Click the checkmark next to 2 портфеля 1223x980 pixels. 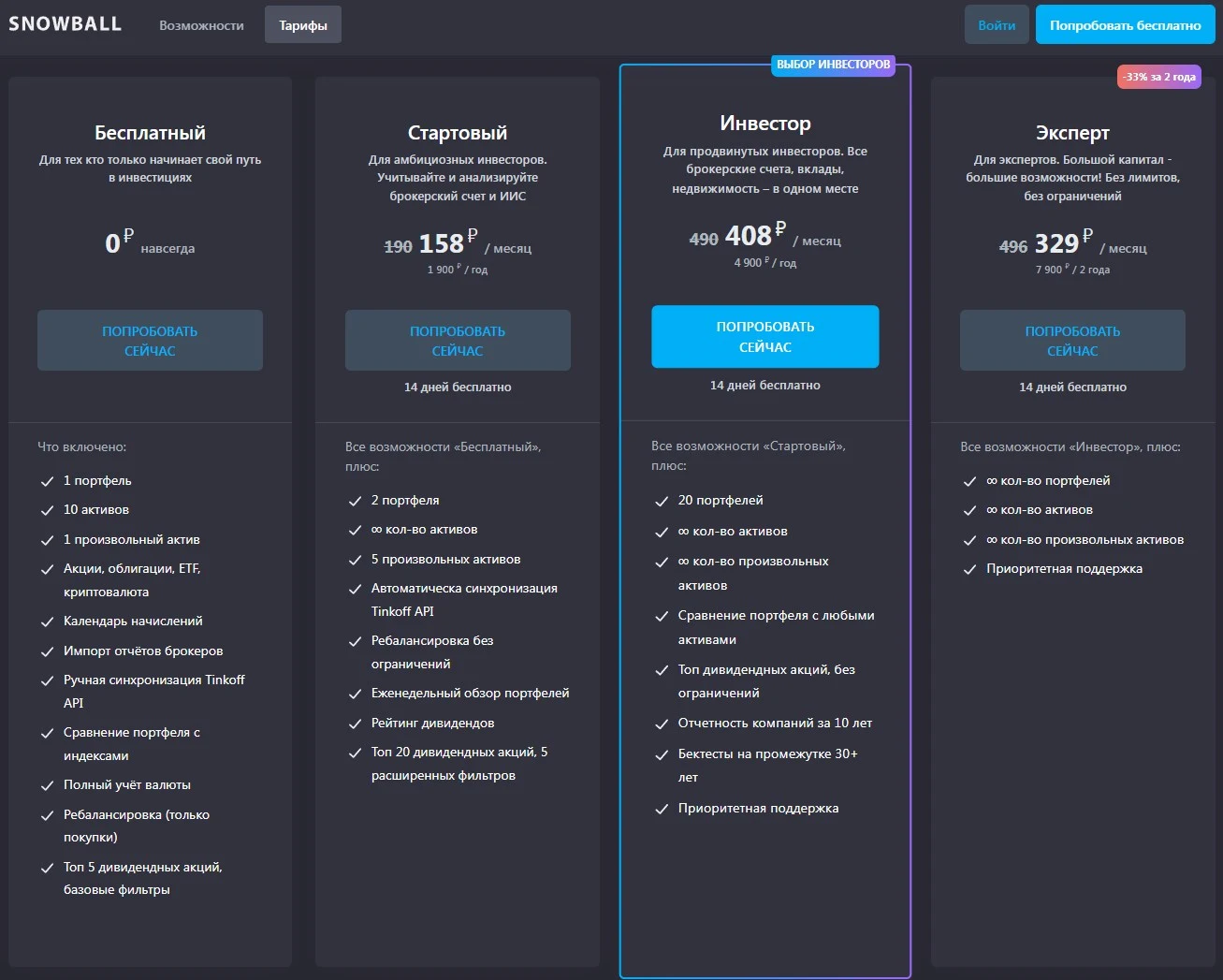tap(355, 501)
